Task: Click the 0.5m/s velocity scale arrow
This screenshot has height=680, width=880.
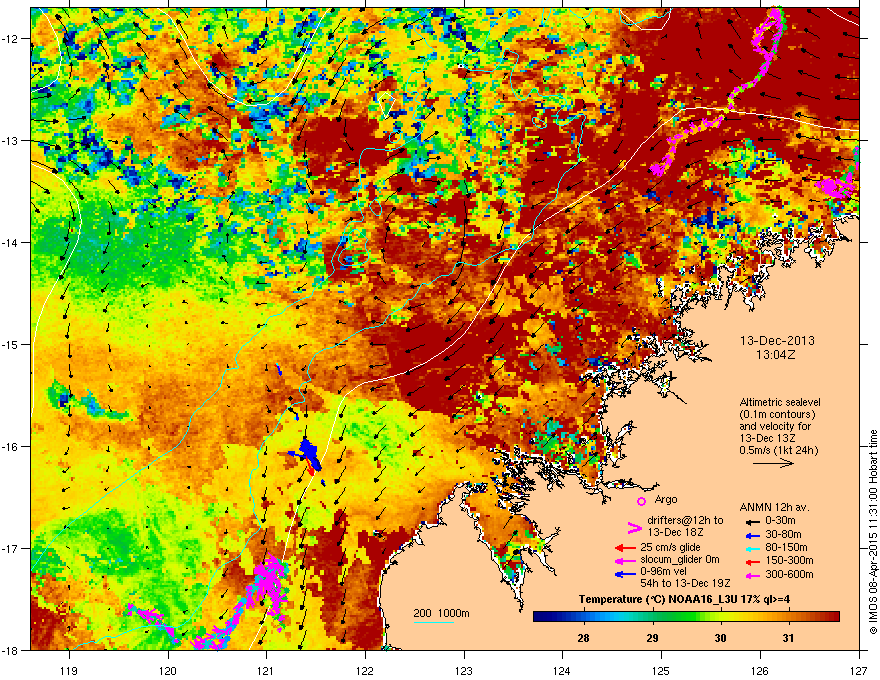Action: (x=773, y=463)
